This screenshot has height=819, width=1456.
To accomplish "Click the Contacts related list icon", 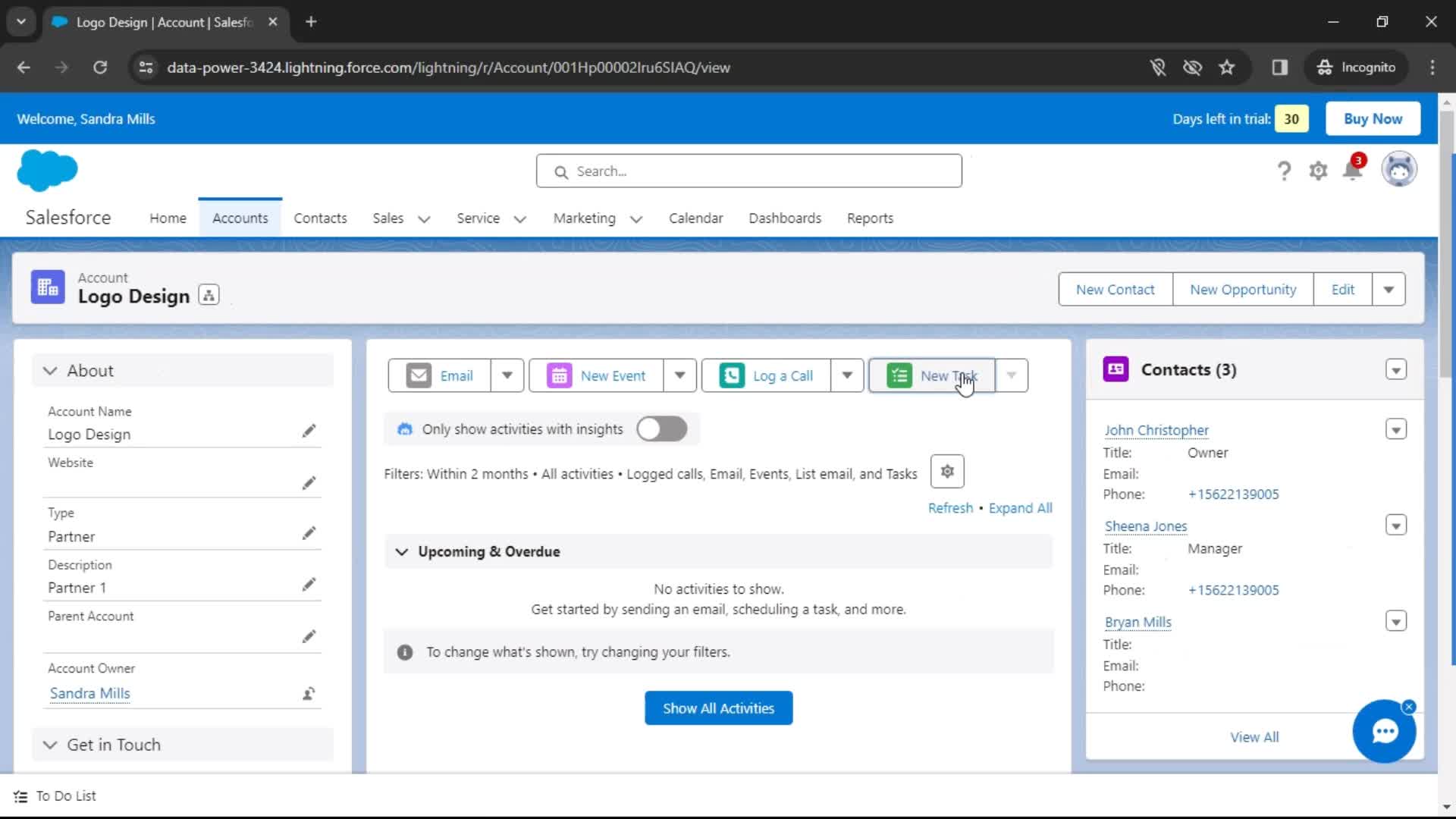I will (1116, 369).
